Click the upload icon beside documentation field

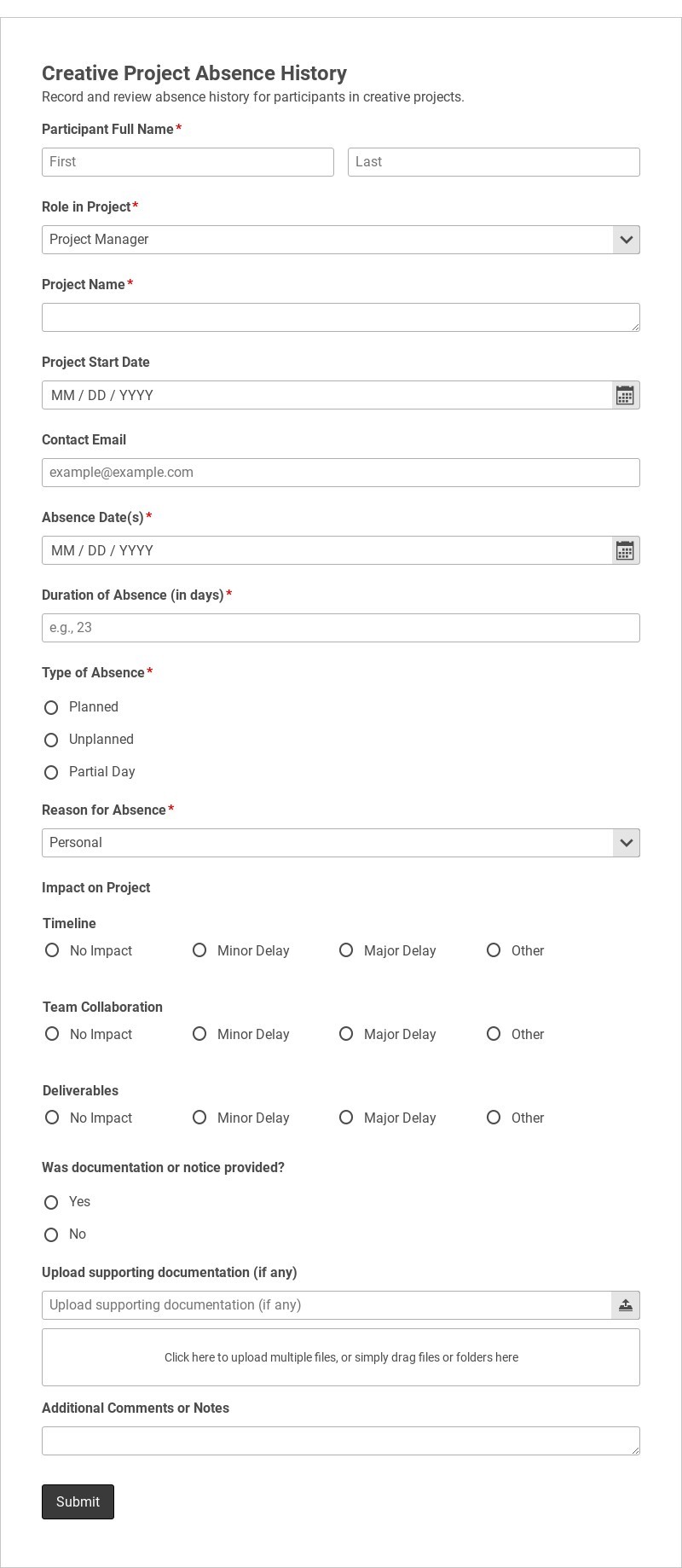pos(625,1305)
